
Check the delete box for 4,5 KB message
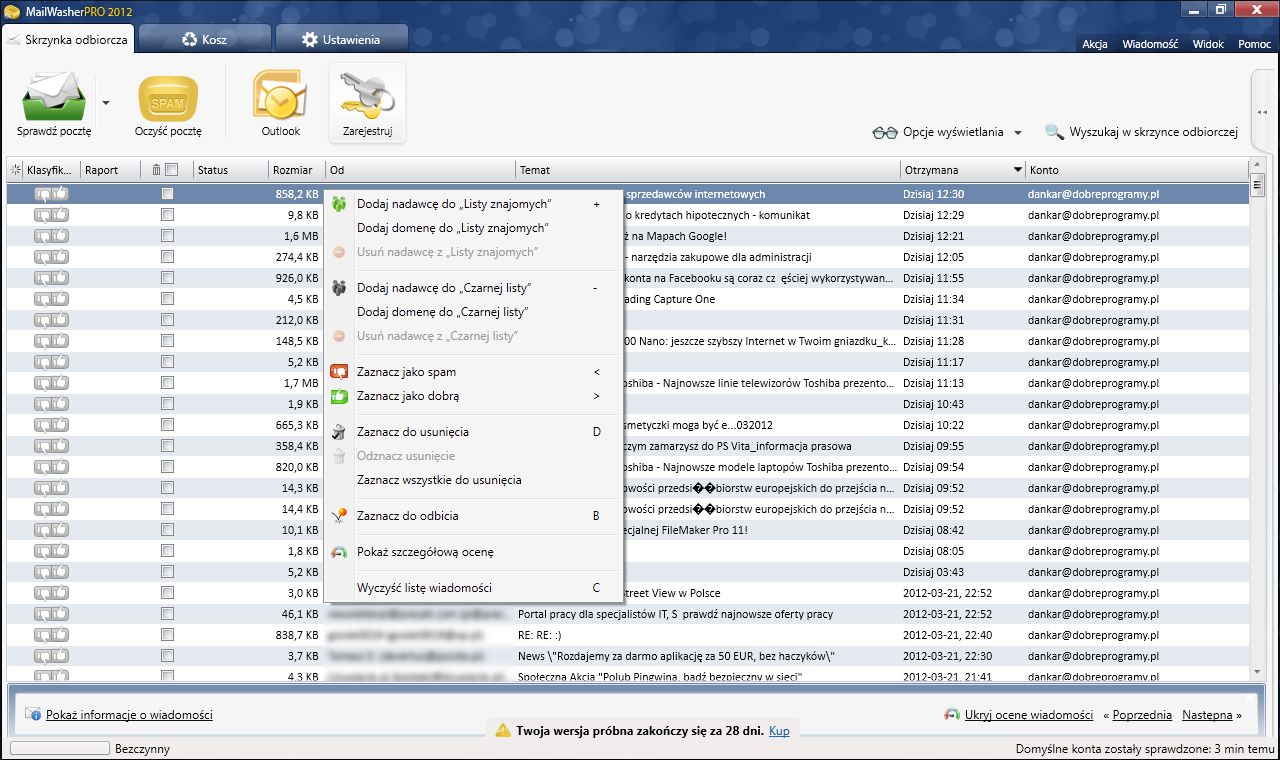pos(168,299)
